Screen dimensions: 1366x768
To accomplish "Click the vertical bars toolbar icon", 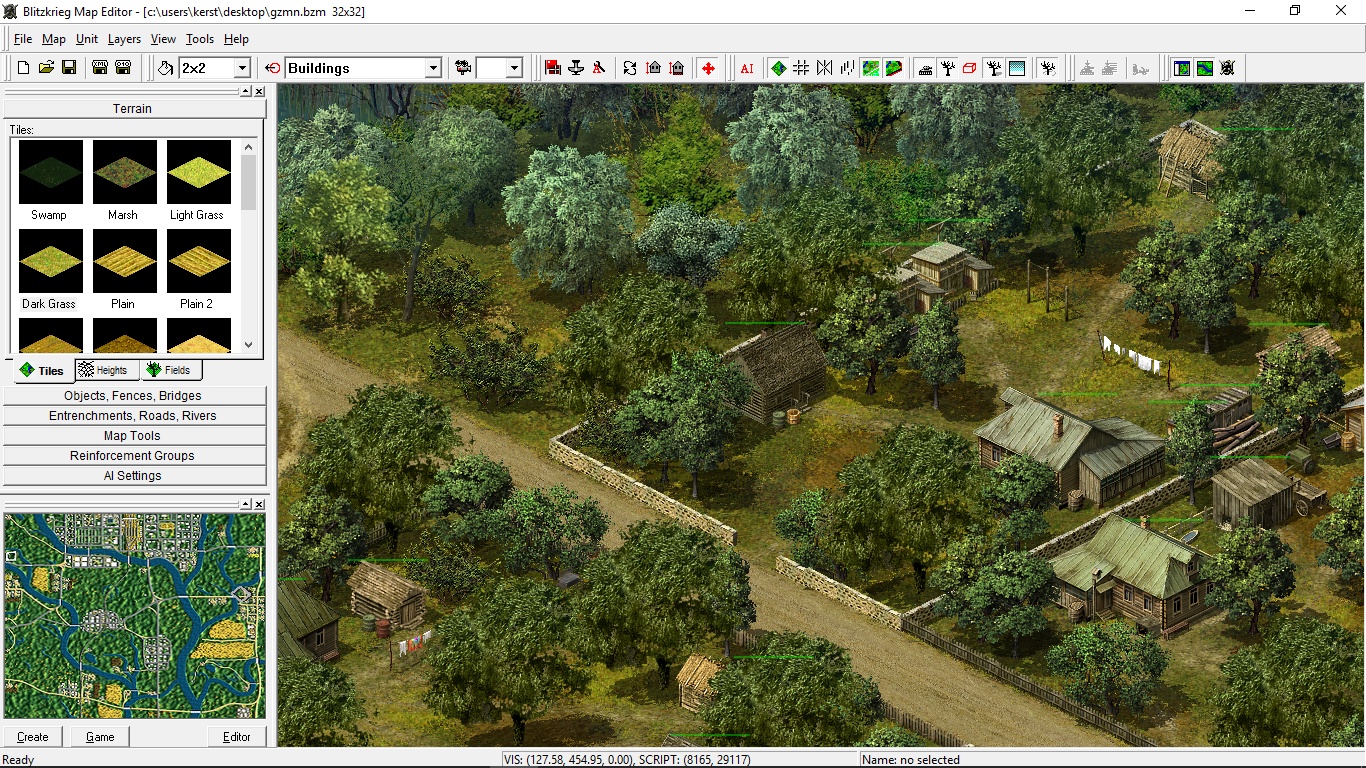I will pyautogui.click(x=847, y=68).
